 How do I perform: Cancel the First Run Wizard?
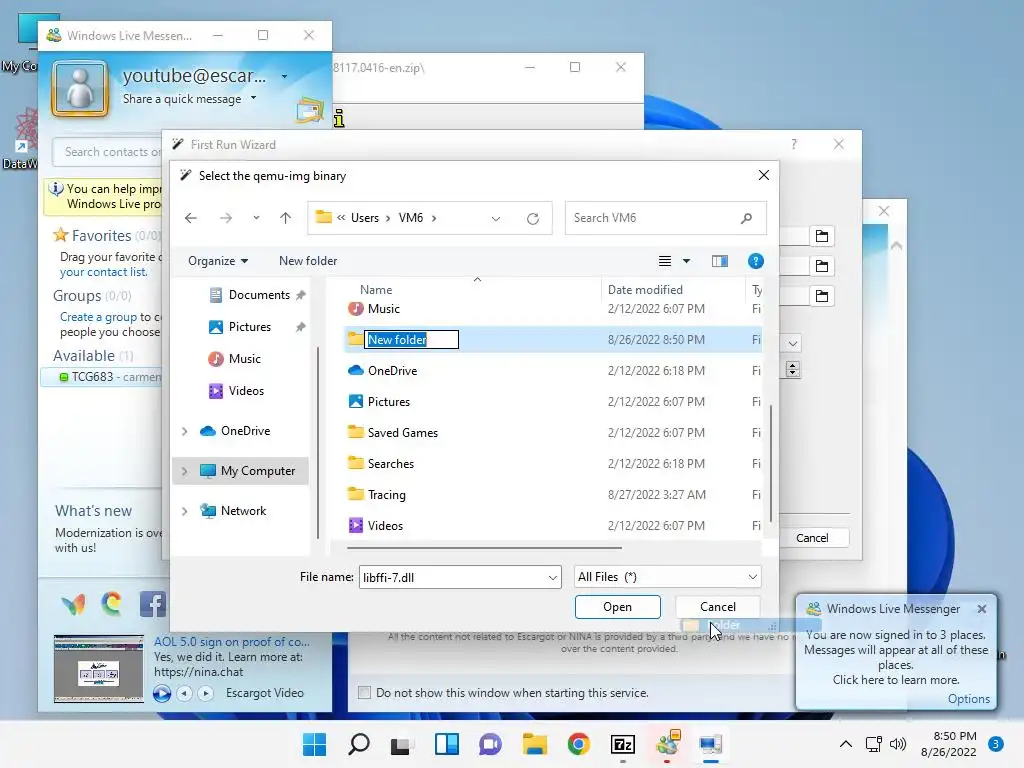812,538
